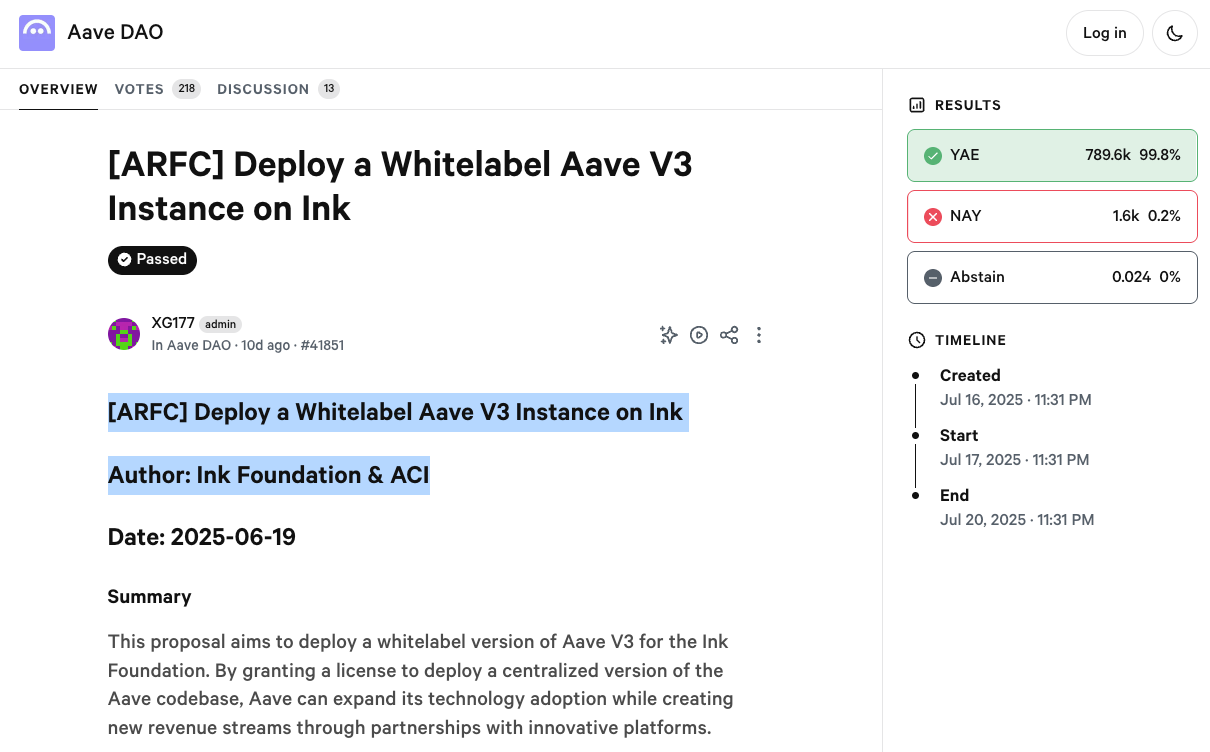Click the red NAY cross icon
The image size is (1210, 752).
pyautogui.click(x=933, y=216)
